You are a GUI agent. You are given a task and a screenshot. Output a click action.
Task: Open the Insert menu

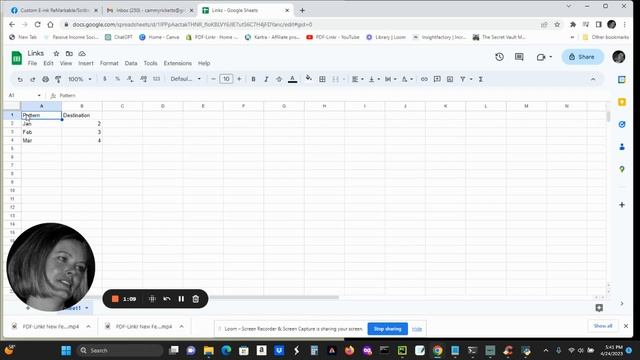coord(86,63)
